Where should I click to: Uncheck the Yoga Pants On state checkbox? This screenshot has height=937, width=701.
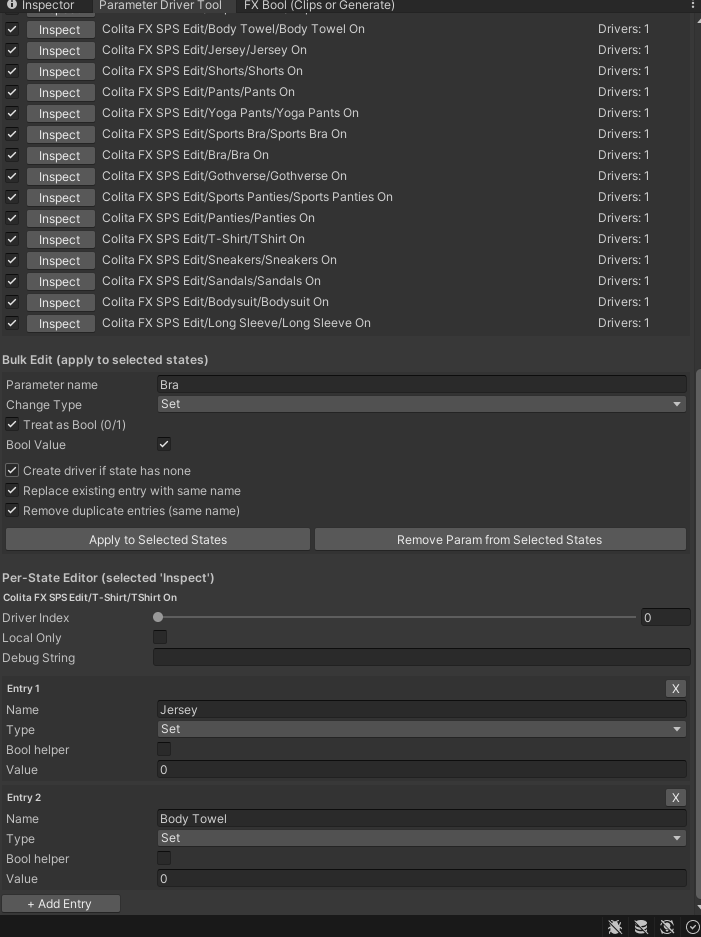tap(12, 113)
